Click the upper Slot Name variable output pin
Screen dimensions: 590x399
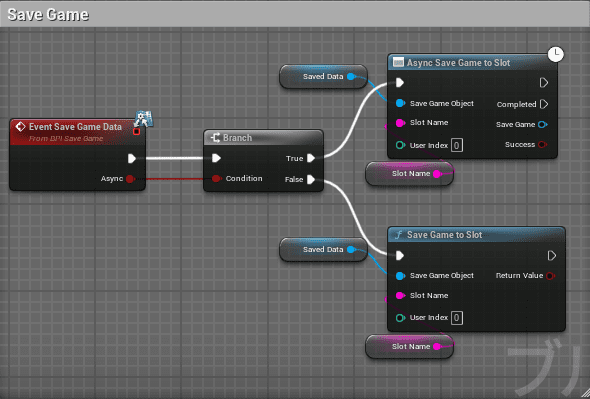[x=437, y=174]
